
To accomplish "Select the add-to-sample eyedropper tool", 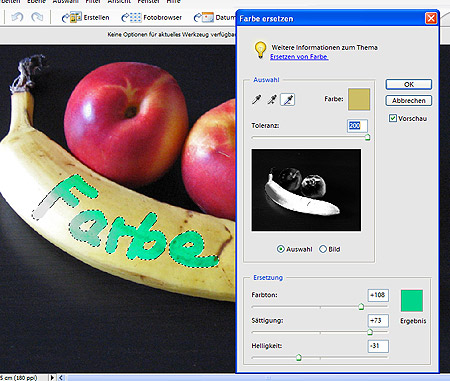I will [x=272, y=99].
